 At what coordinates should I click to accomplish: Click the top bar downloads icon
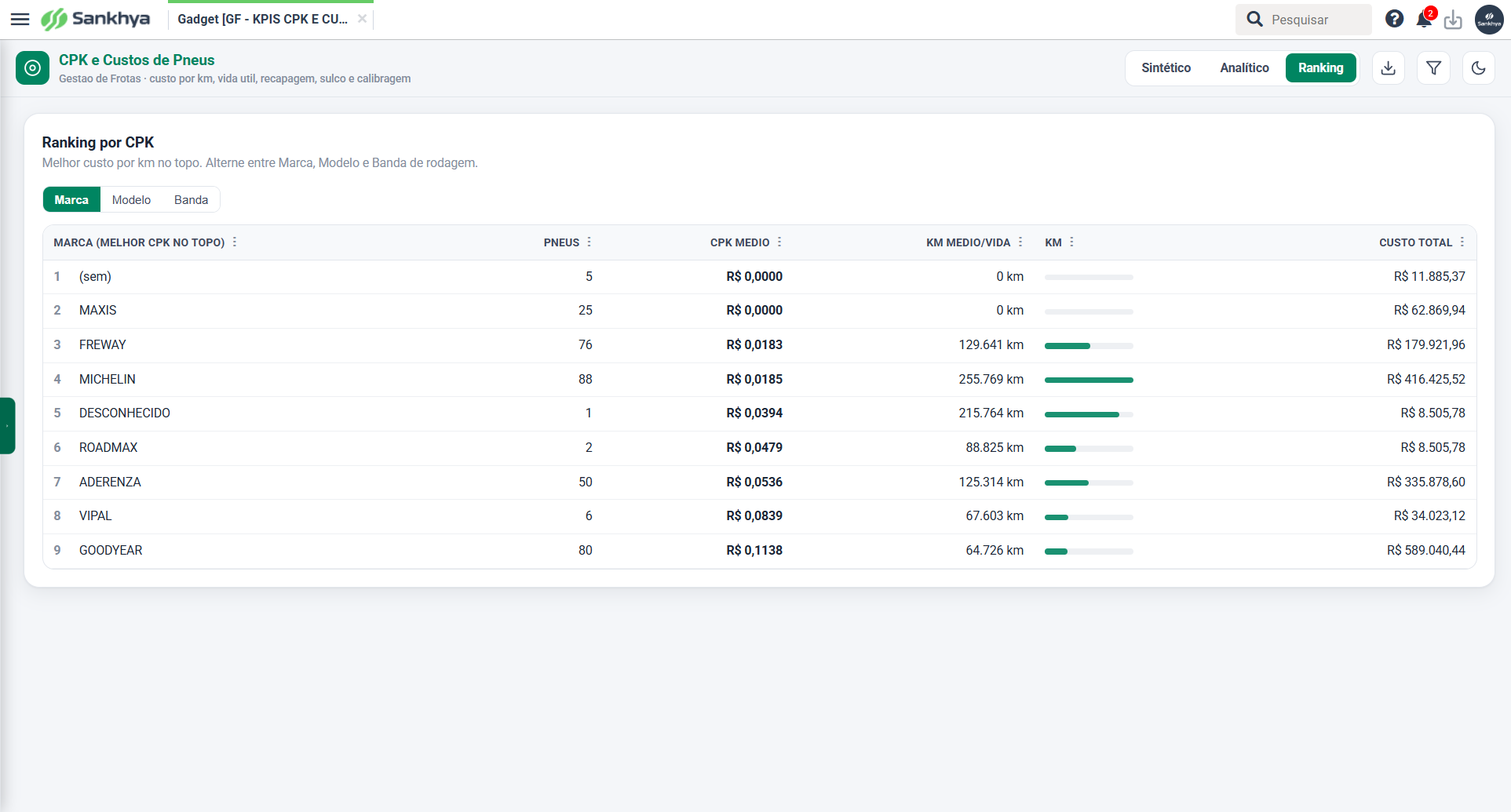pyautogui.click(x=1453, y=20)
